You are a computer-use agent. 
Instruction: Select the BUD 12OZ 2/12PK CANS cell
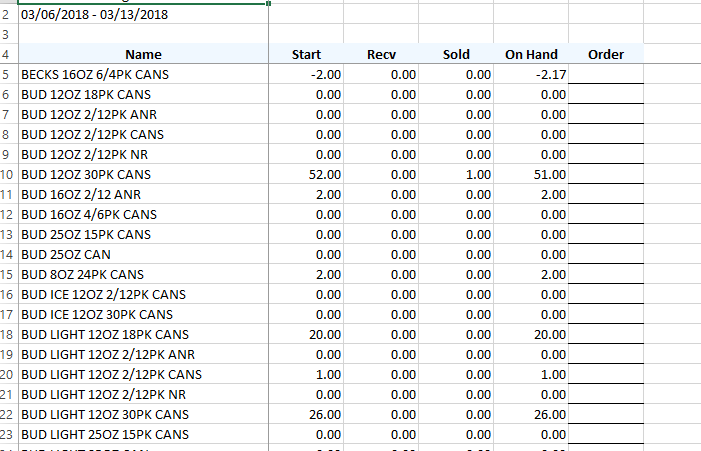[144, 134]
